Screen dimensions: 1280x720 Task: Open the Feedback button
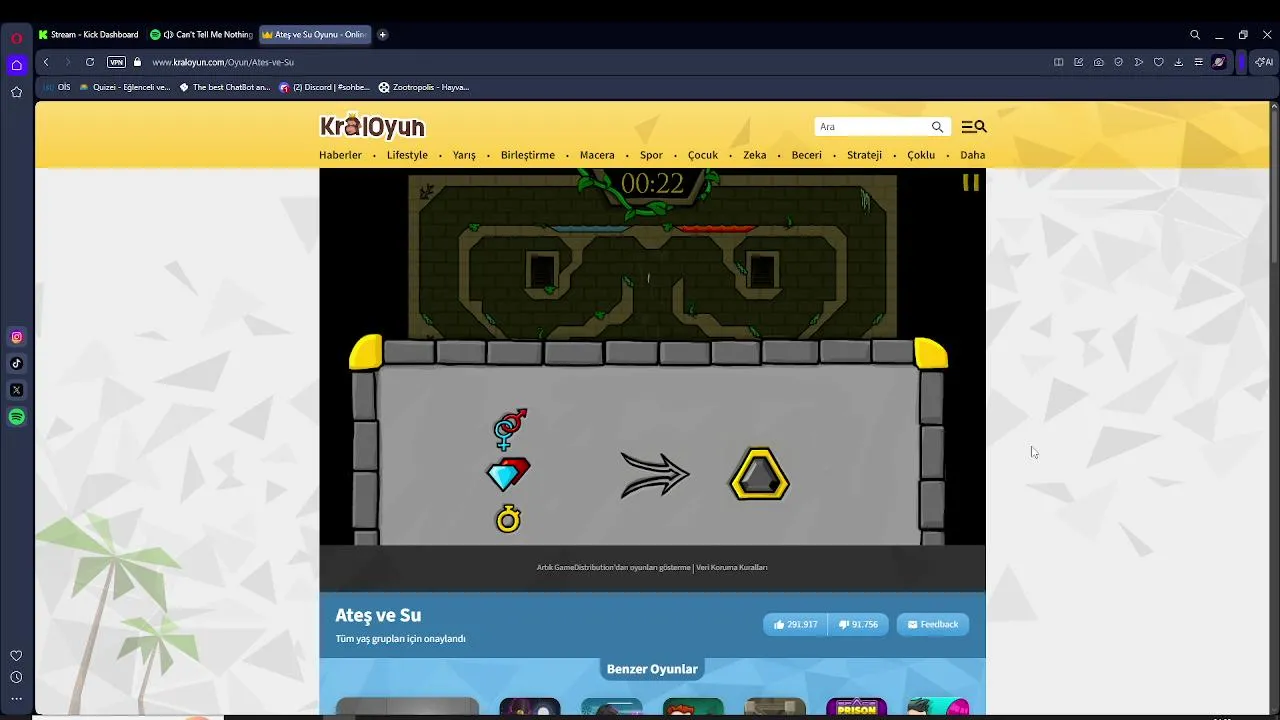tap(932, 624)
